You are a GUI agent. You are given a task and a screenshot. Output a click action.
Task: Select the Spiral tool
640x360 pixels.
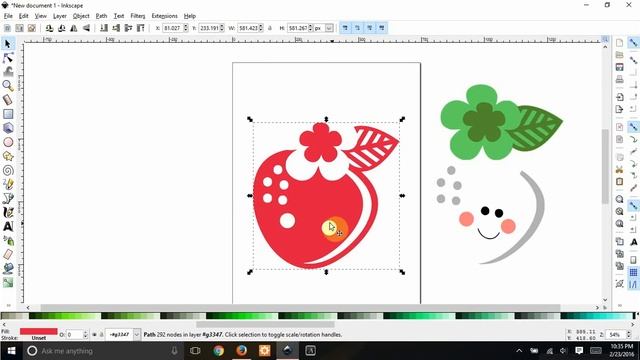[x=8, y=170]
